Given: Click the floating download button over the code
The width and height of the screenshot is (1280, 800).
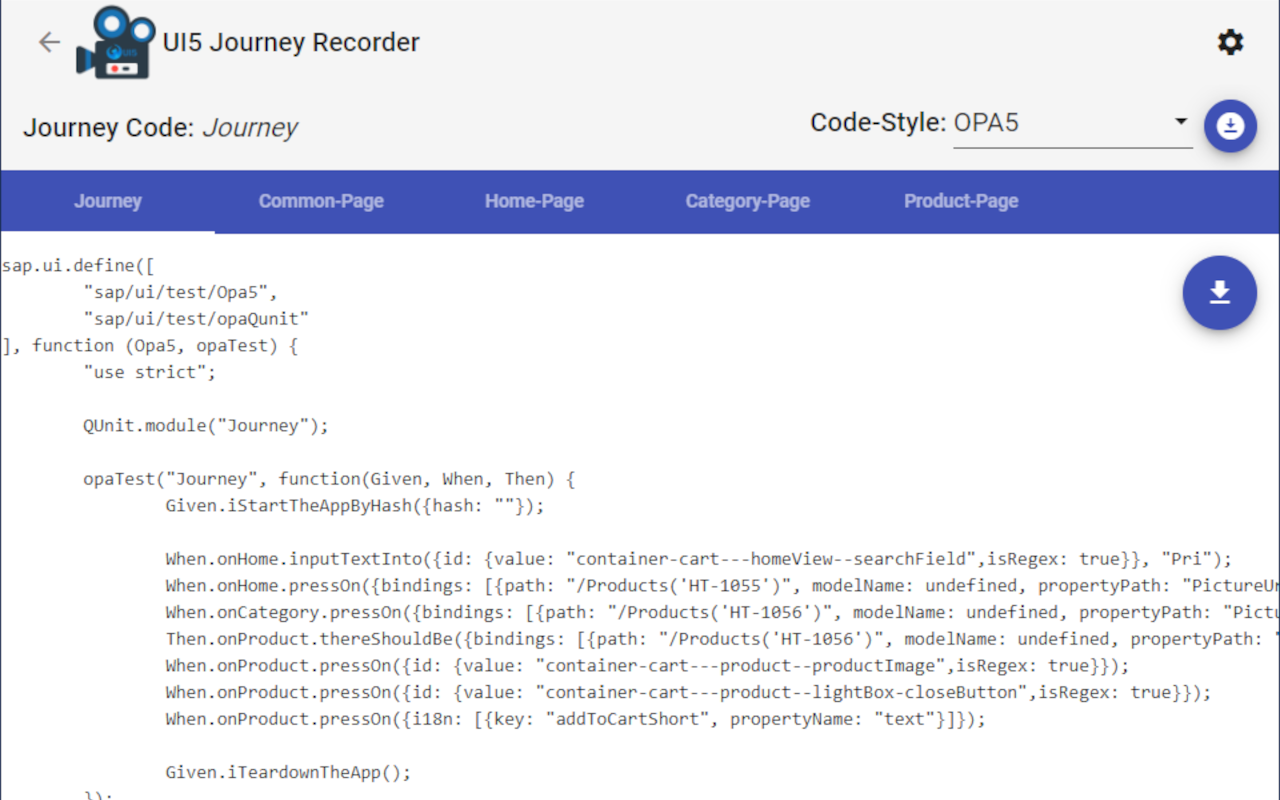Looking at the screenshot, I should (1219, 293).
